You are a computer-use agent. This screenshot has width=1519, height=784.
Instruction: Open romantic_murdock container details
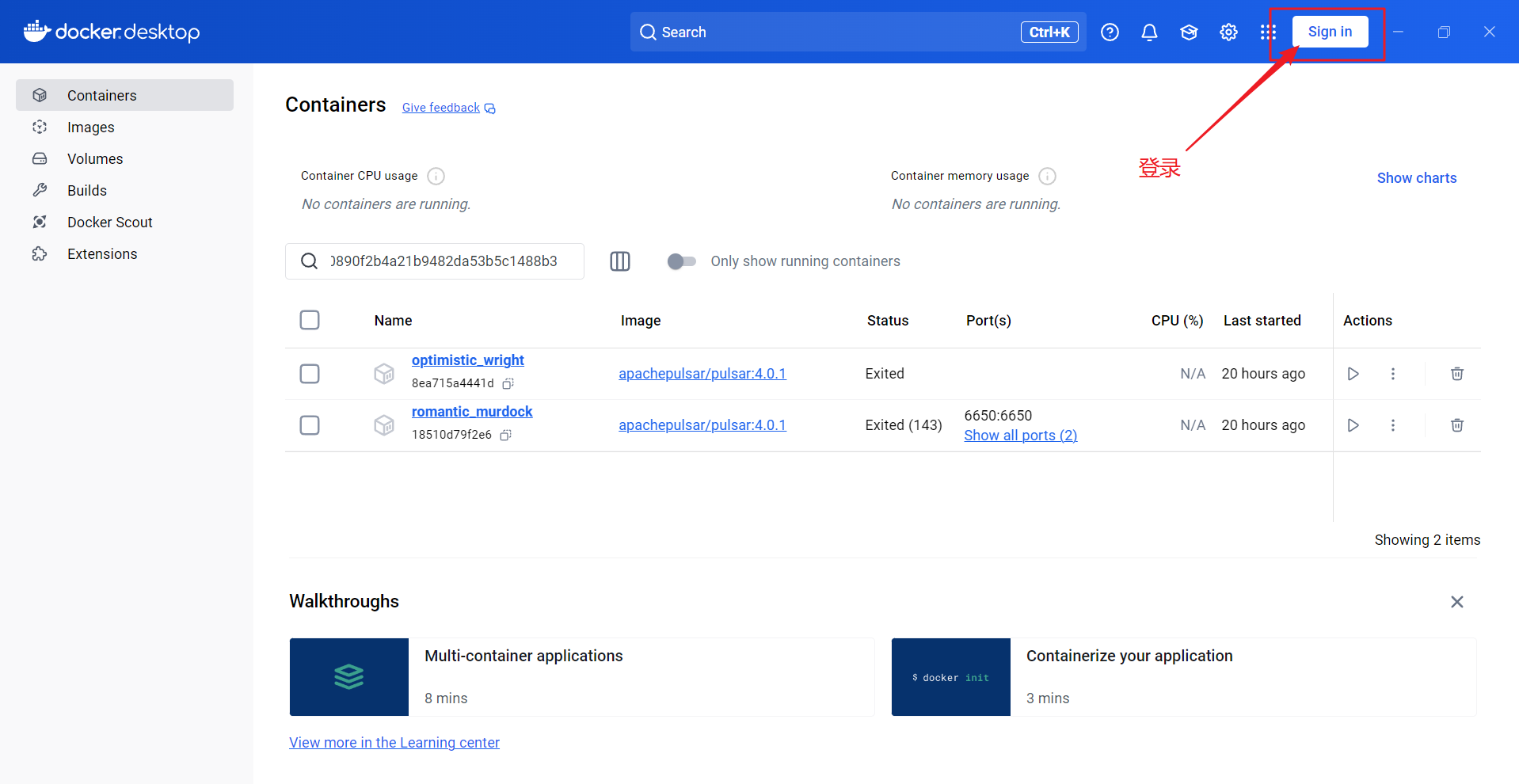472,412
